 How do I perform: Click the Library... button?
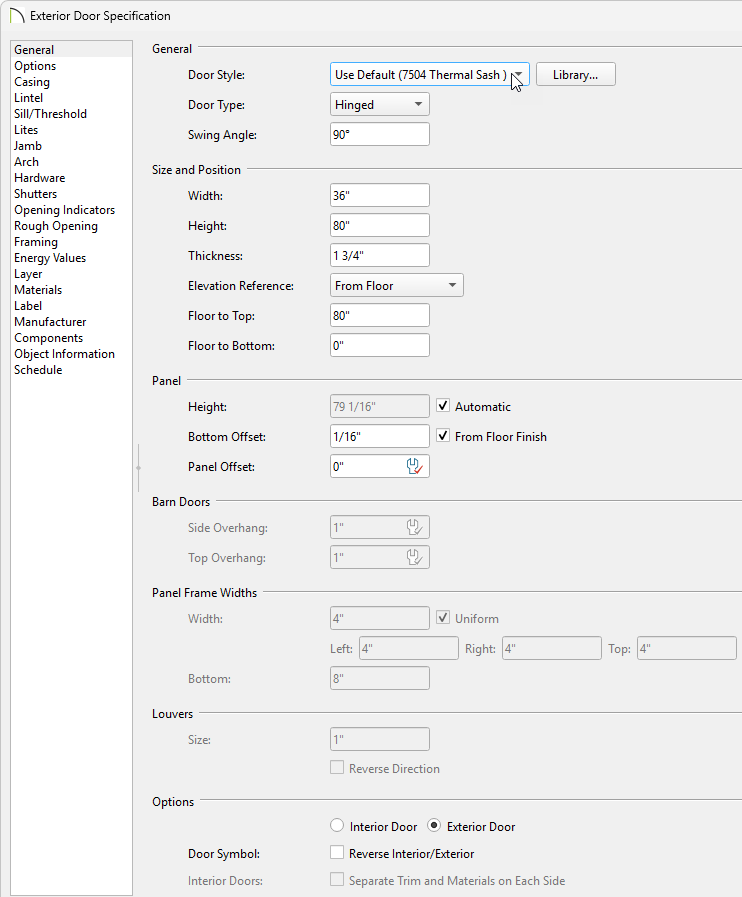[576, 74]
